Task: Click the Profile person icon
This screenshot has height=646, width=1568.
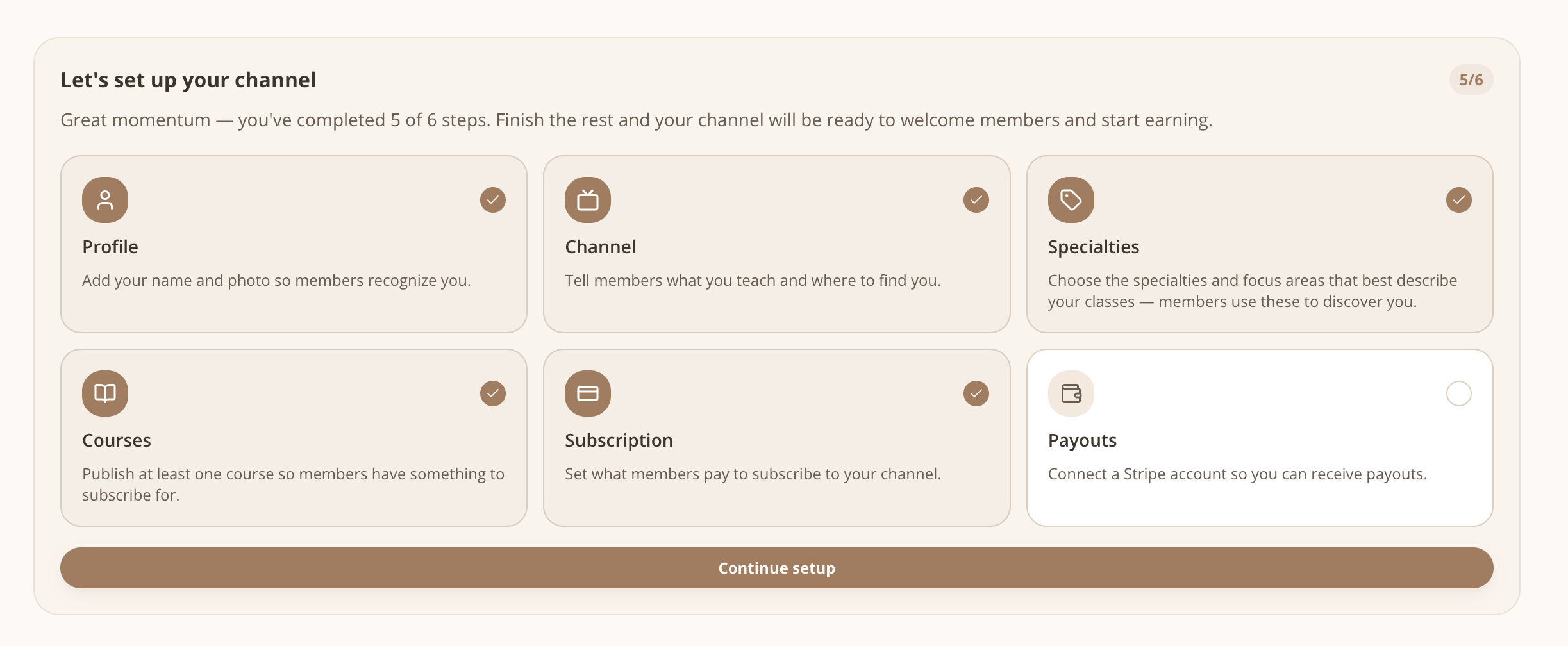Action: tap(105, 200)
